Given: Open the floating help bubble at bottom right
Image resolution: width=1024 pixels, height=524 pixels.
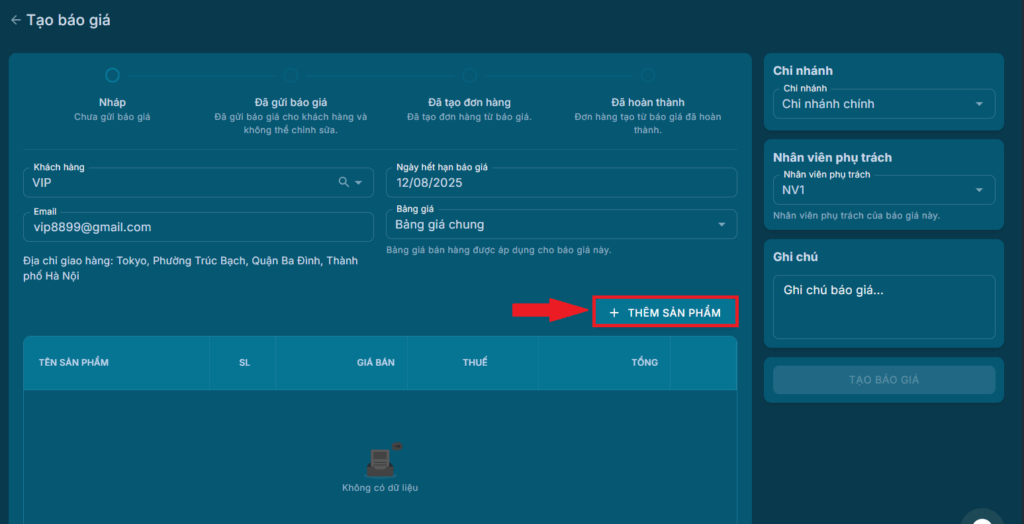Looking at the screenshot, I should (x=982, y=516).
